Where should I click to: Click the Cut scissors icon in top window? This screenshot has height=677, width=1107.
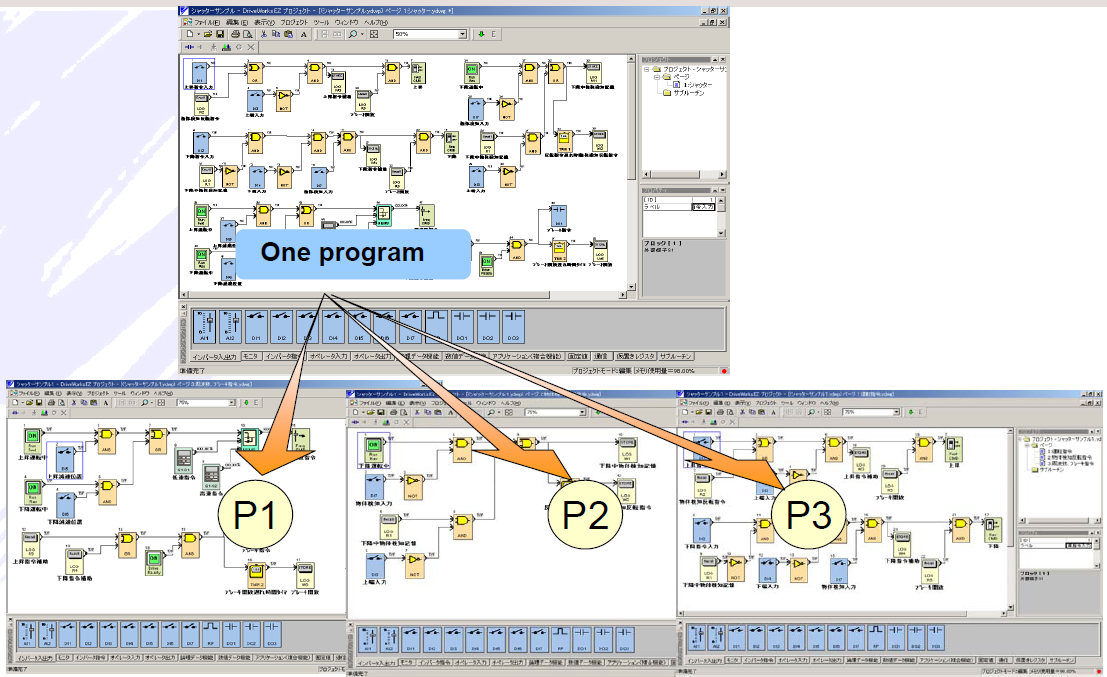click(264, 34)
